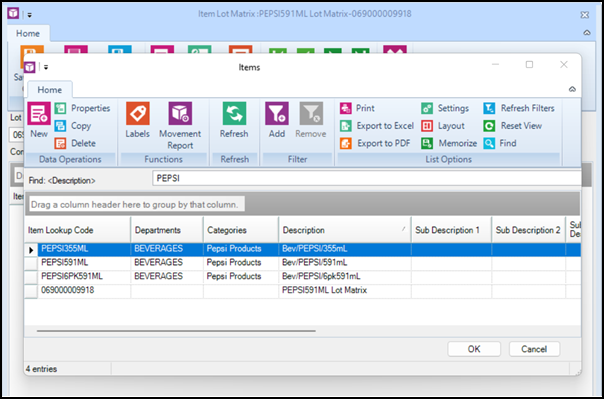Click the New item icon

[39, 114]
